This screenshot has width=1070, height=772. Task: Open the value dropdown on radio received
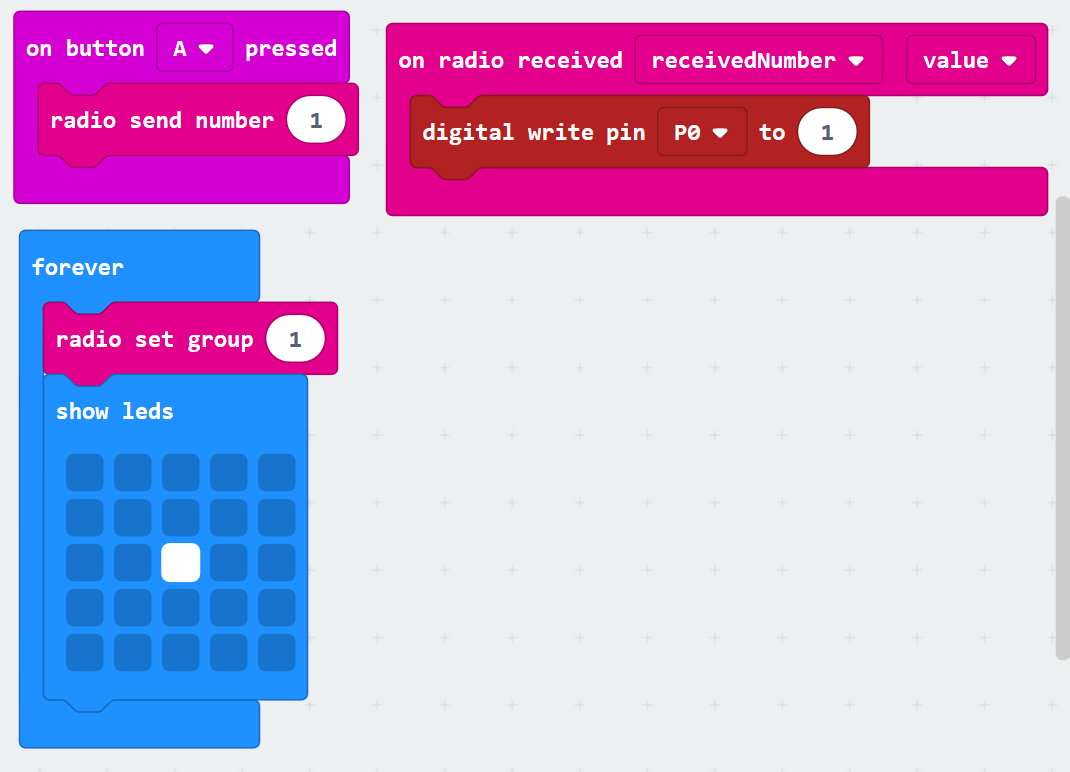pos(969,61)
